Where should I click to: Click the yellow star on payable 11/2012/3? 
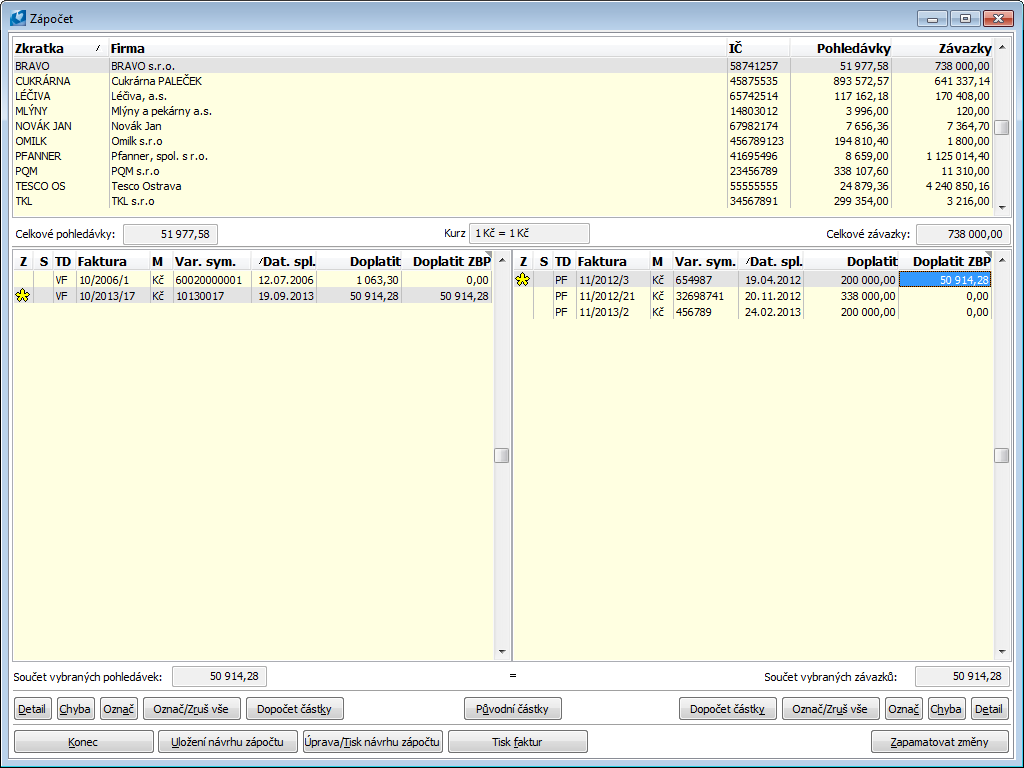pos(522,280)
